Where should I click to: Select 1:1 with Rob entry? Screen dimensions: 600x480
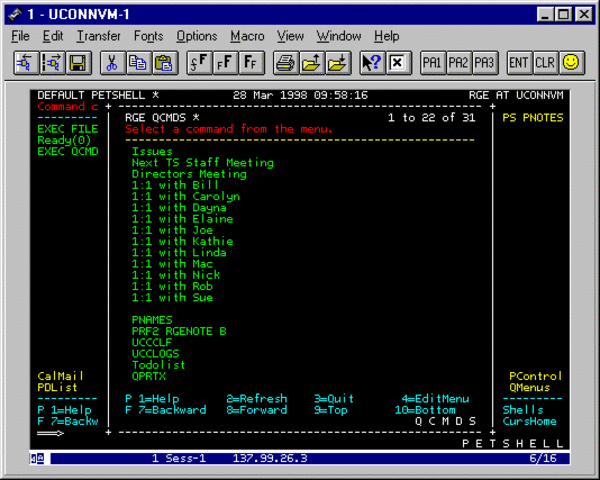172,286
